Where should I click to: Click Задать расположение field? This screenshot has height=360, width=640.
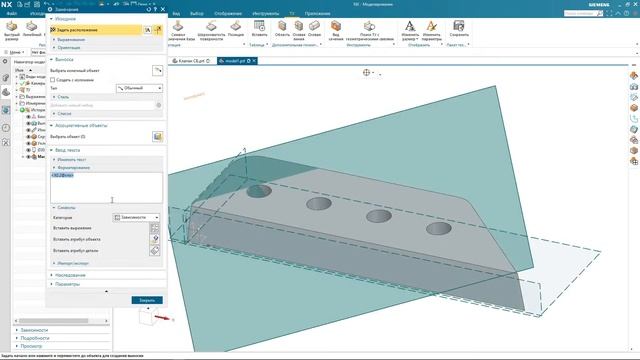pyautogui.click(x=96, y=30)
